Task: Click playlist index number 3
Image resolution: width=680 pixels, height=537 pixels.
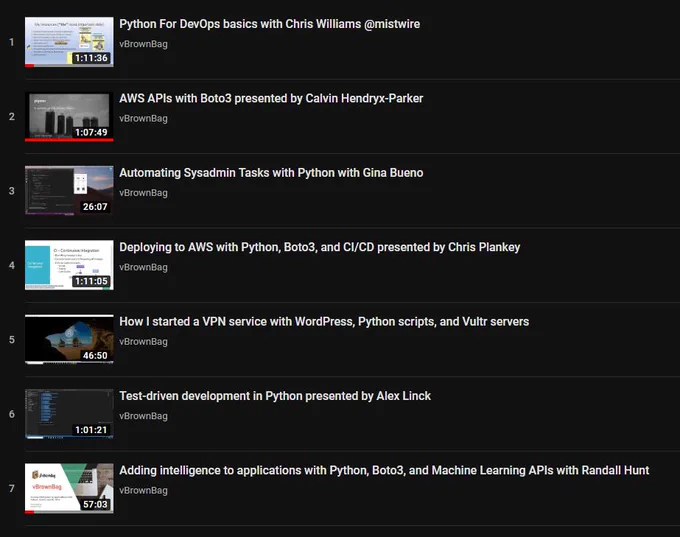Action: 12,191
